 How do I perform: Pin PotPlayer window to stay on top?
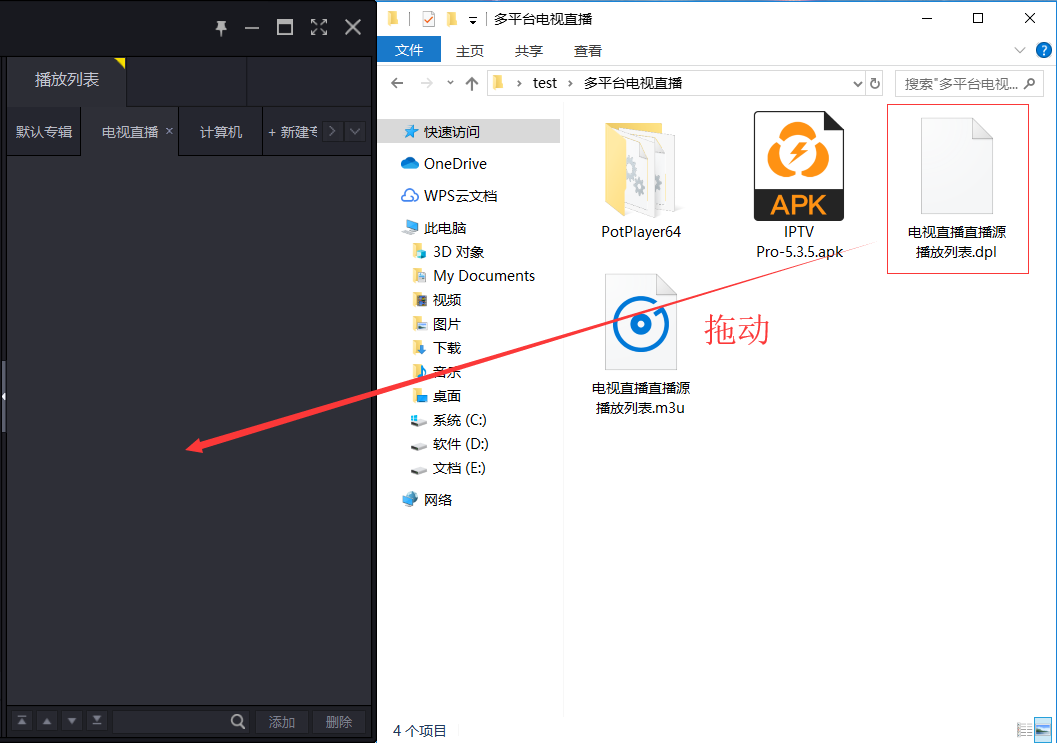pos(221,27)
